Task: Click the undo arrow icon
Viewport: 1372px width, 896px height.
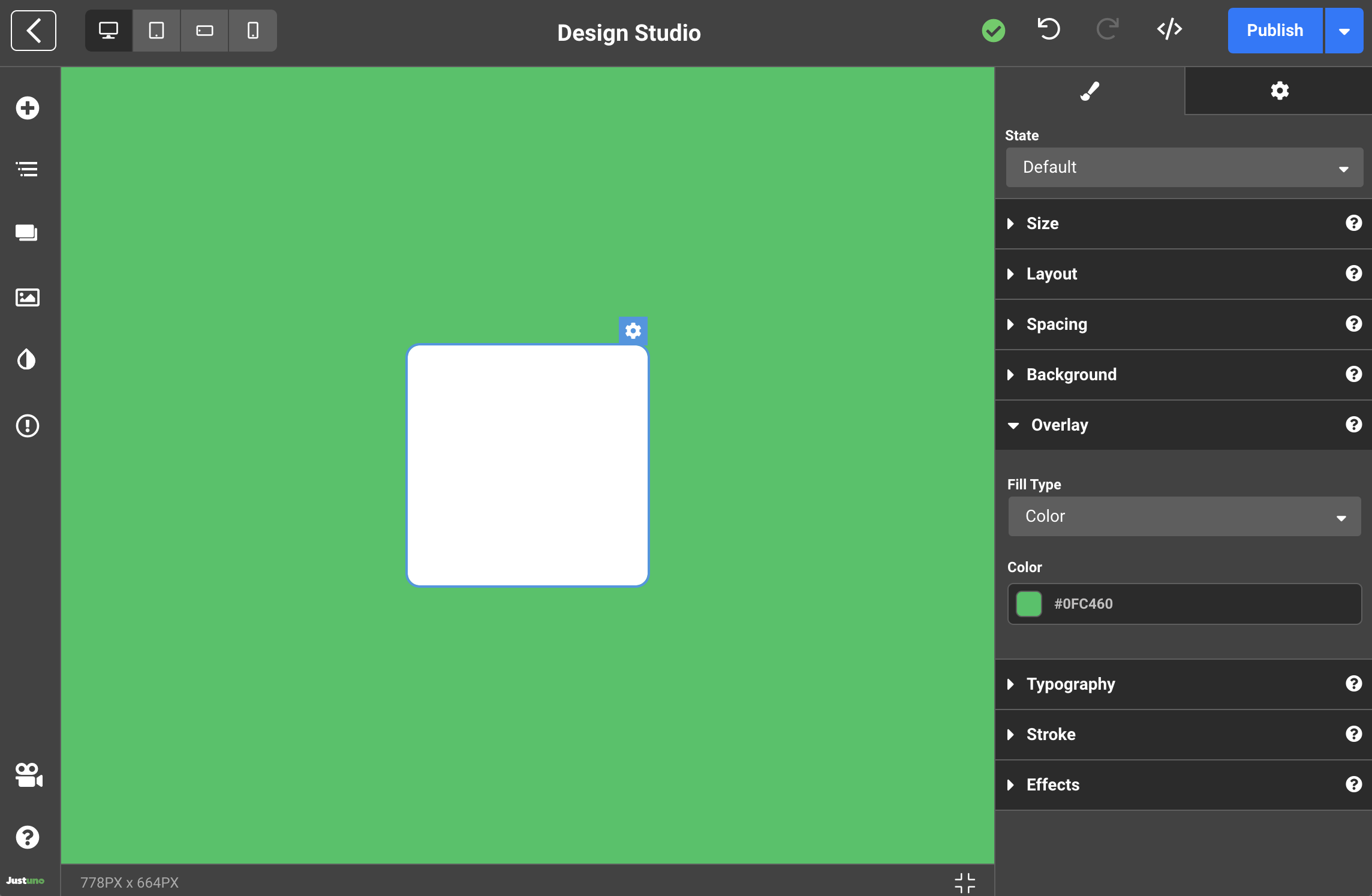Action: pyautogui.click(x=1048, y=29)
